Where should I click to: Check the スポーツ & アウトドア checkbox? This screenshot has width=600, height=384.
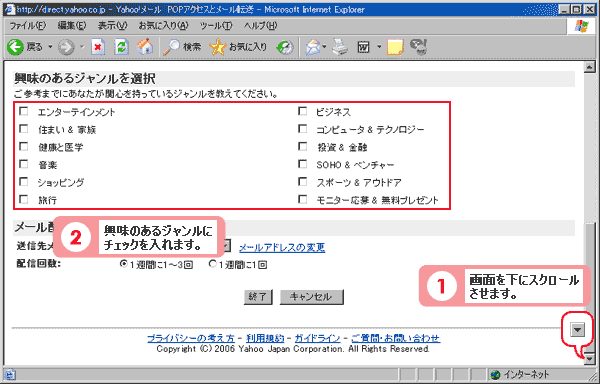(303, 182)
